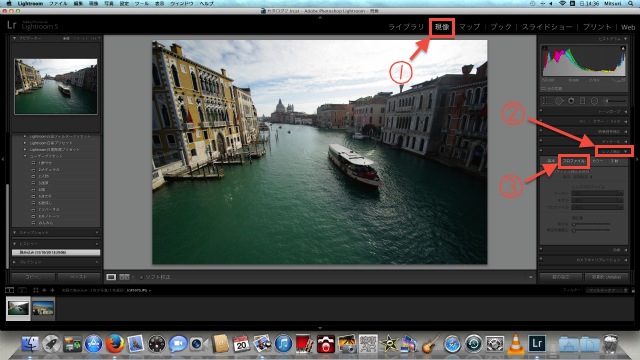The height and width of the screenshot is (360, 640).
Task: Toggle shadow clipping indicator on histogram
Action: (544, 48)
